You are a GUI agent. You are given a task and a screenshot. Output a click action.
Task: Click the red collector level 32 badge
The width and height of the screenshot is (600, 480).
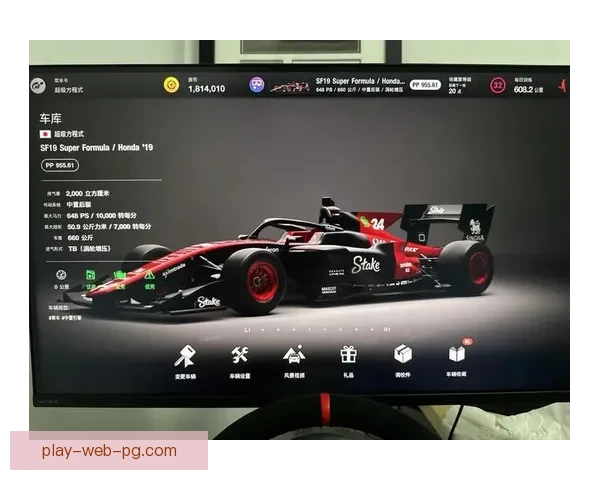point(497,85)
